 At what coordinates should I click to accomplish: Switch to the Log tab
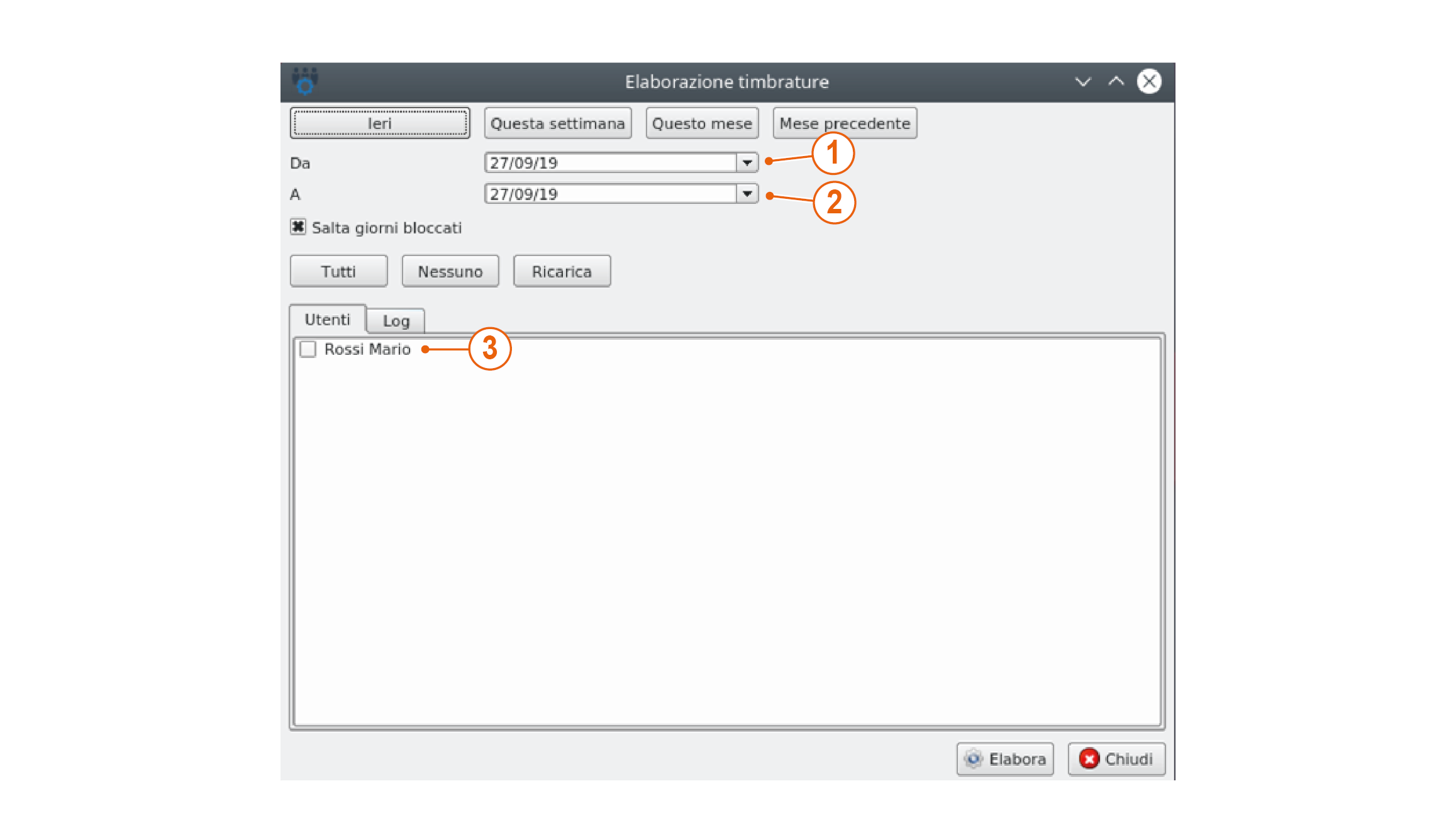pos(396,321)
